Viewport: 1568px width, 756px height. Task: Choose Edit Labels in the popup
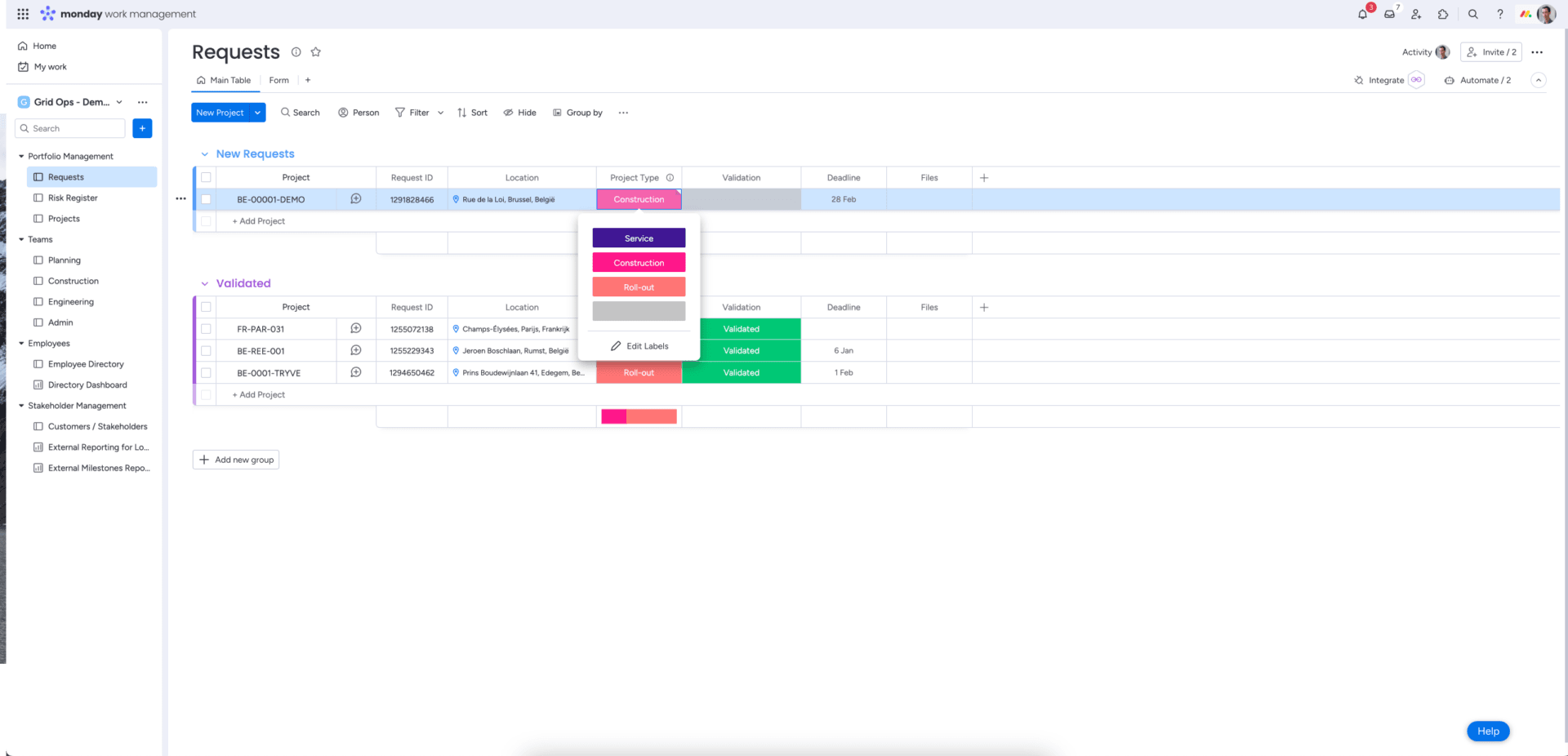coord(639,346)
